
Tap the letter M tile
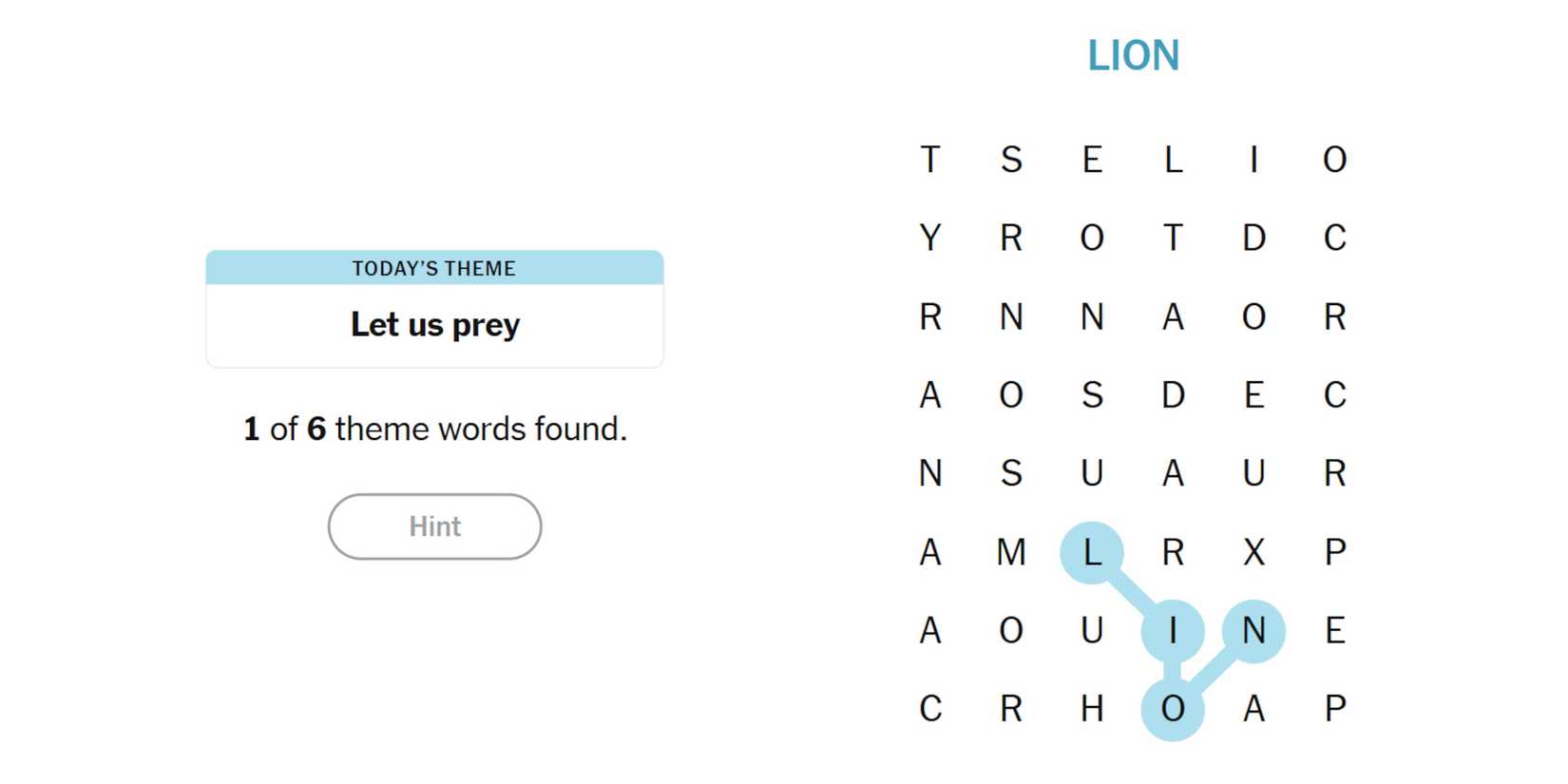tap(1011, 552)
